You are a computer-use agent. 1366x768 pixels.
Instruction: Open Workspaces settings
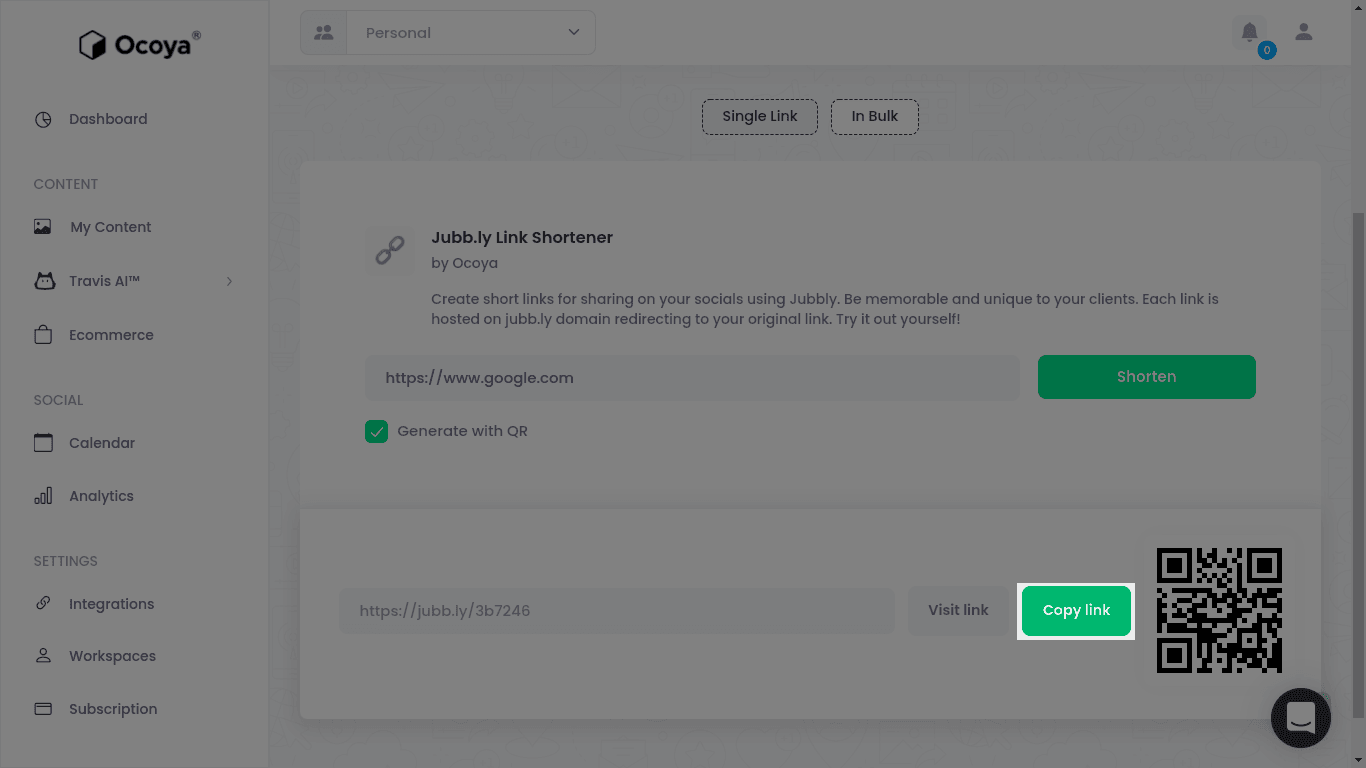click(113, 656)
